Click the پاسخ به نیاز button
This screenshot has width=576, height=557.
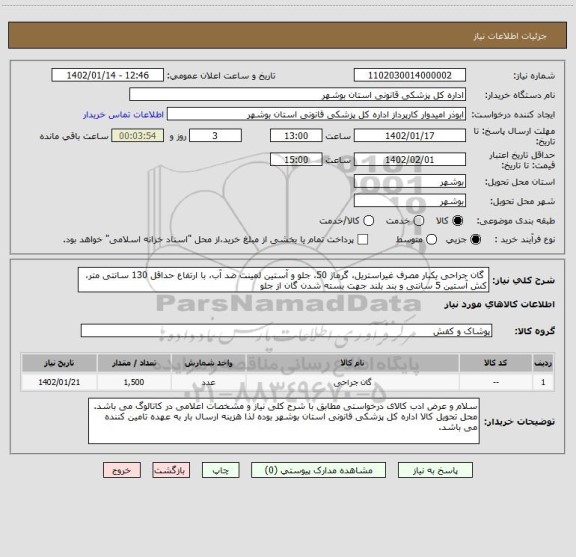pos(435,470)
